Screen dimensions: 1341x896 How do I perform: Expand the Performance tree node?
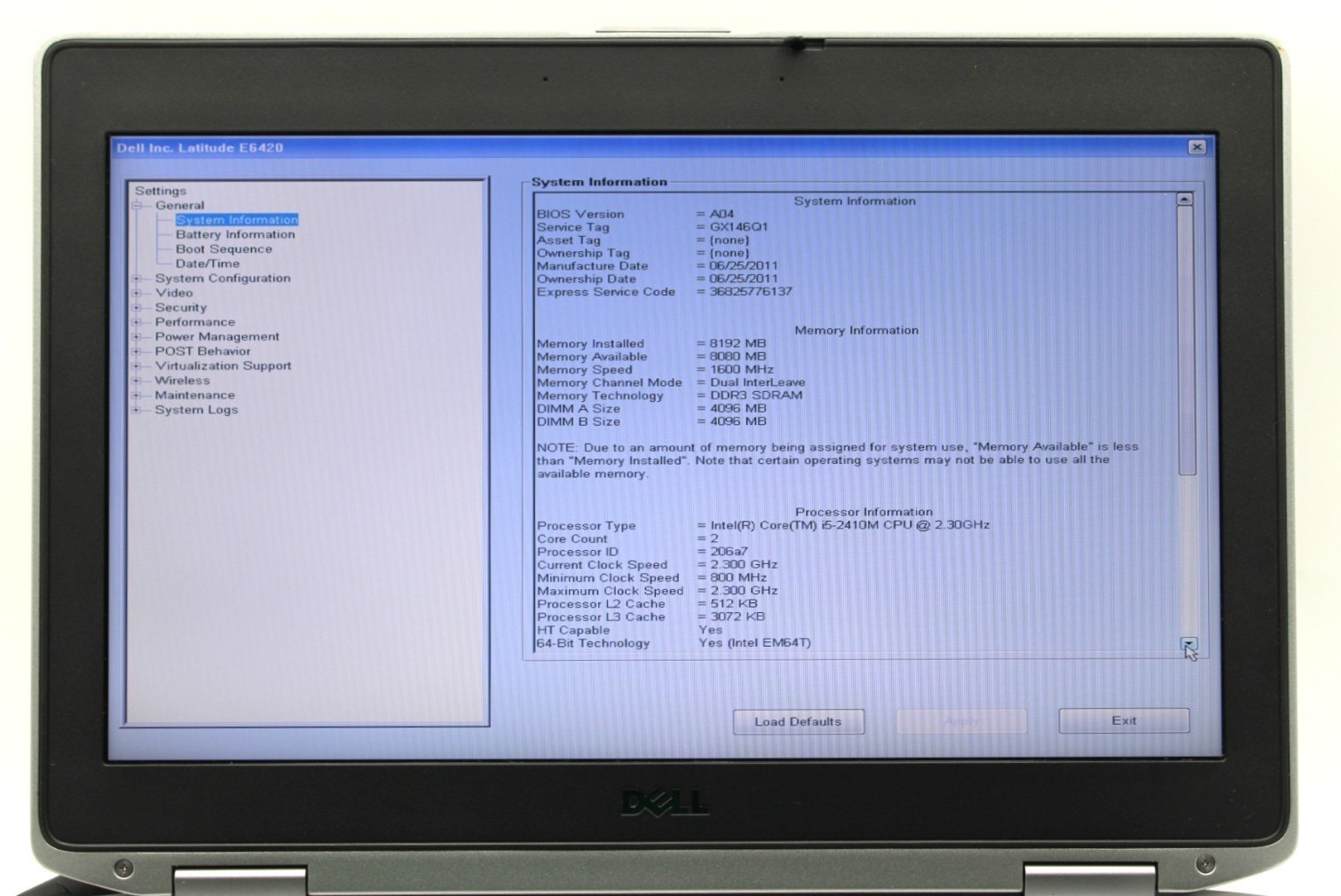point(138,322)
